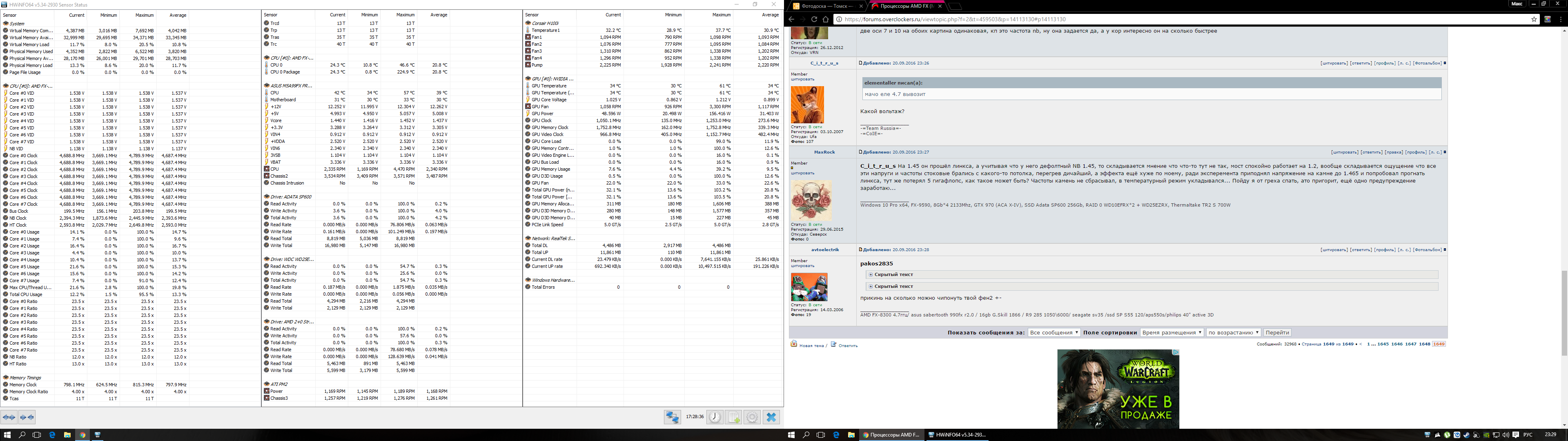Open HWiNFO sensor settings gear icon
Viewport: 1568px width, 441px height.
coord(752,417)
